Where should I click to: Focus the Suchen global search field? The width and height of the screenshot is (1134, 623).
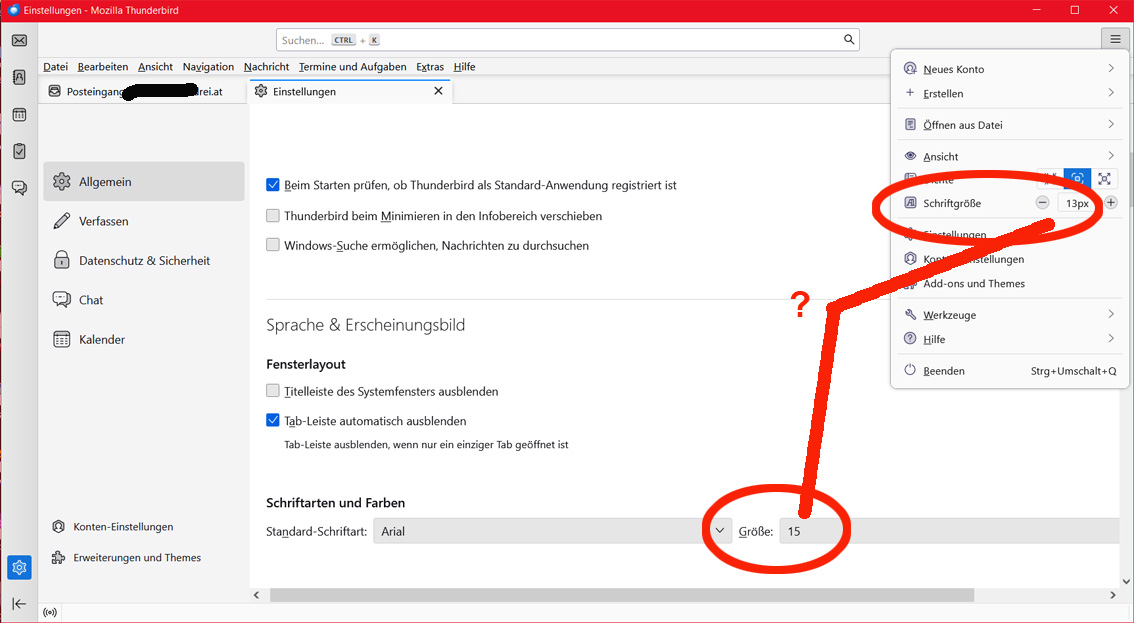click(568, 40)
